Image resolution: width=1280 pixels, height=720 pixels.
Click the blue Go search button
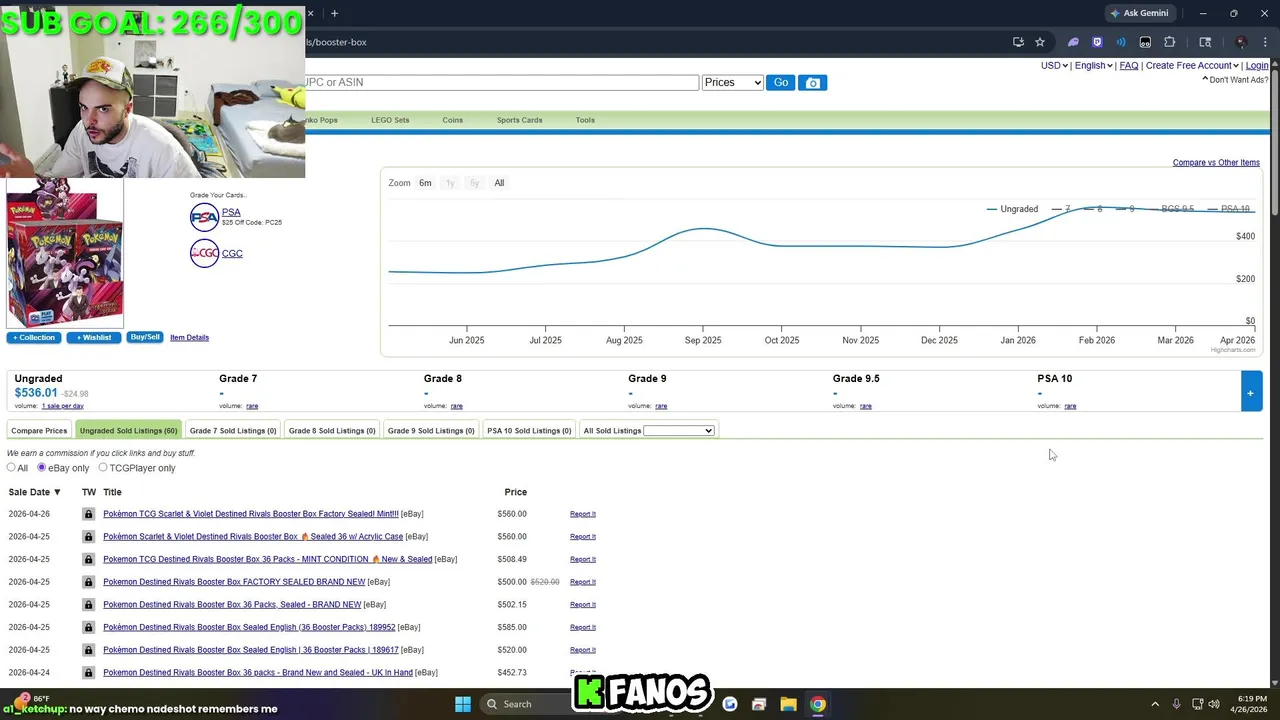point(781,83)
